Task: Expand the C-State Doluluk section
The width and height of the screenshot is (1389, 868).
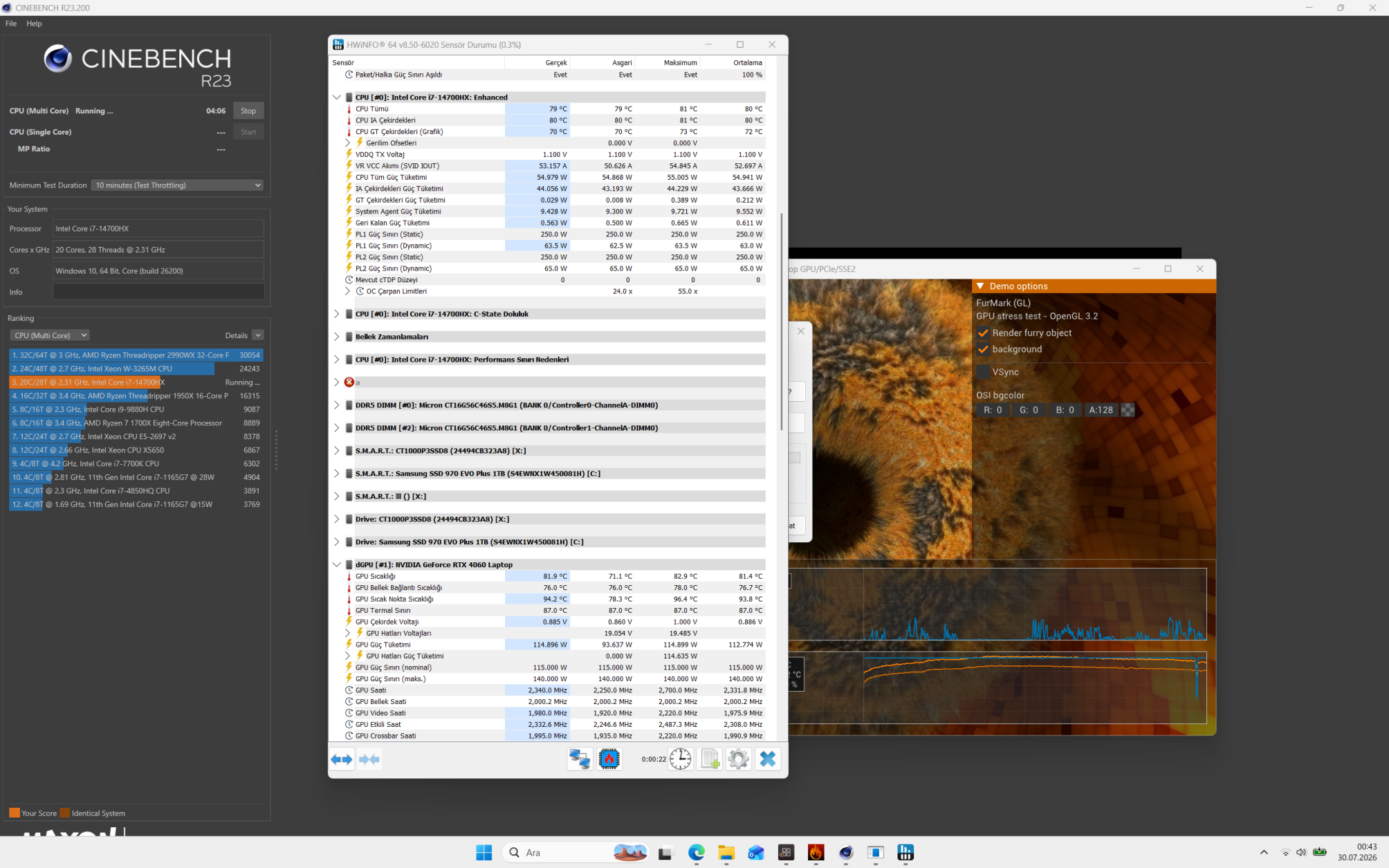Action: [x=337, y=314]
